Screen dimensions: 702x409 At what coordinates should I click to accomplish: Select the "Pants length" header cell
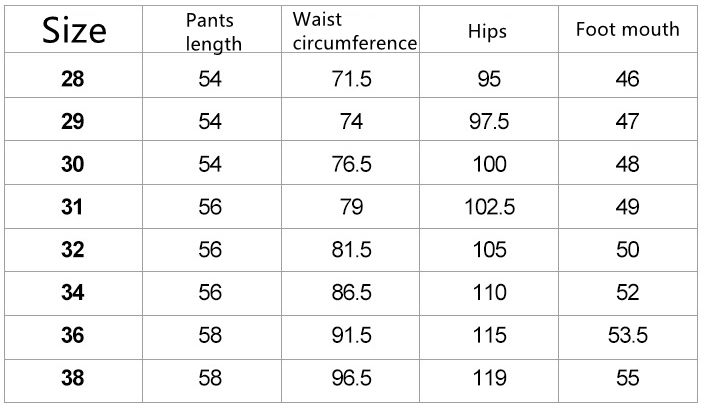pos(214,32)
